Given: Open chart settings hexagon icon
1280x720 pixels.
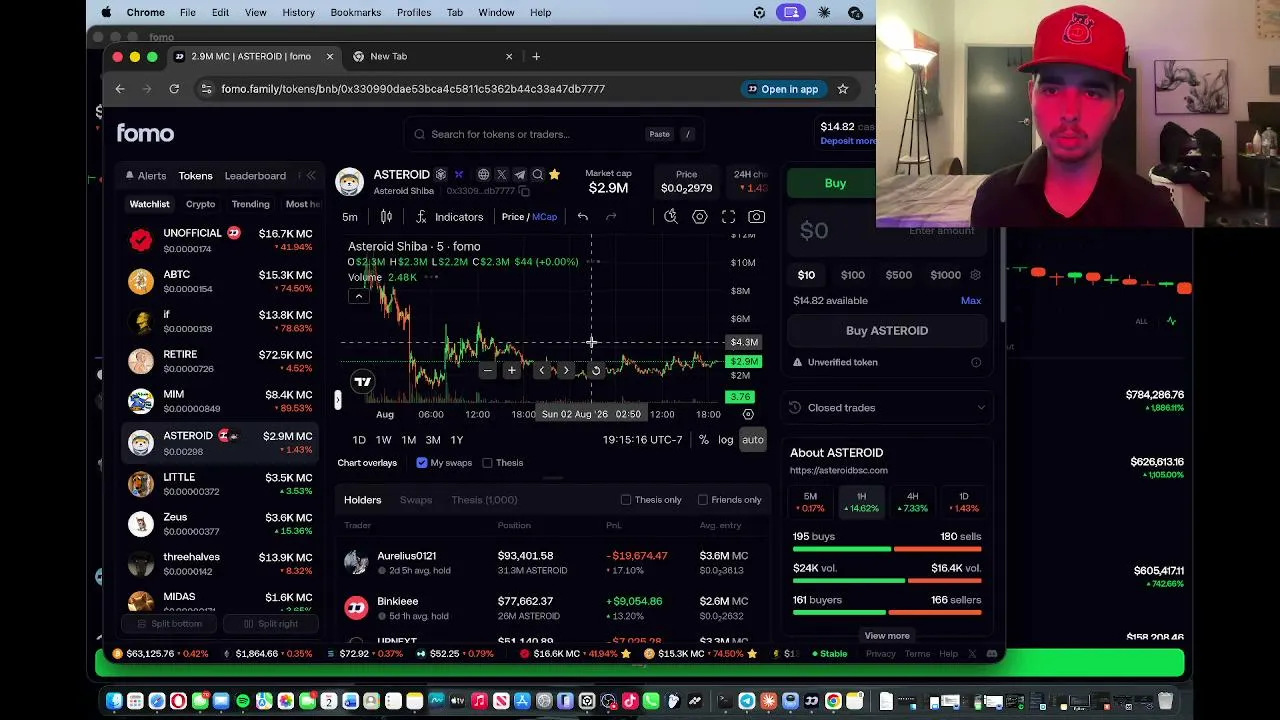Looking at the screenshot, I should point(700,217).
